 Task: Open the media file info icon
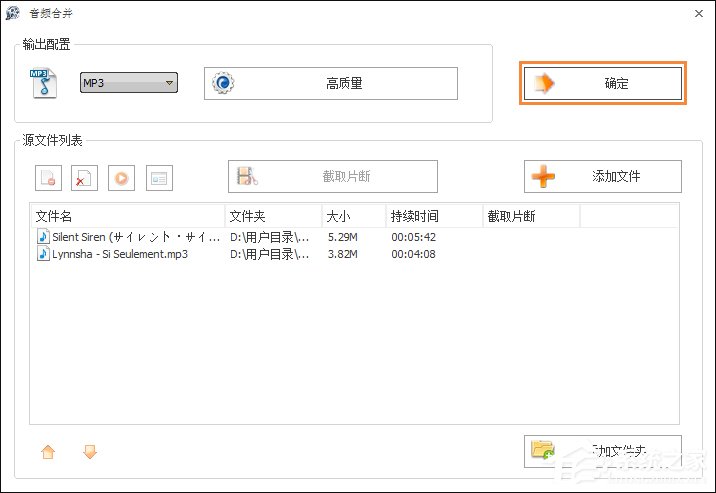(x=159, y=178)
